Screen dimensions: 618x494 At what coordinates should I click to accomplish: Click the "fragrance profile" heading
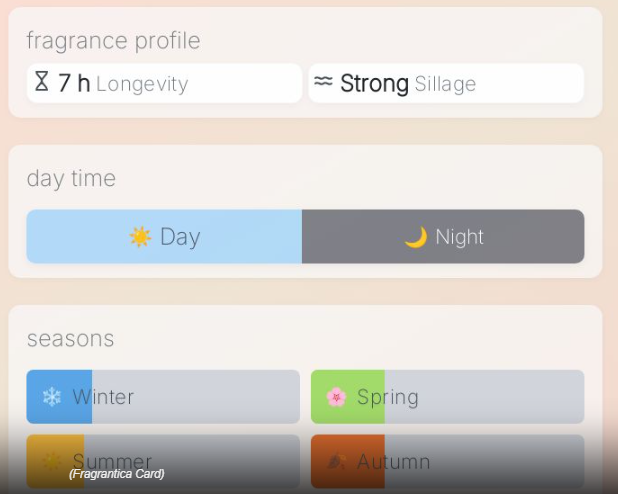tap(113, 41)
